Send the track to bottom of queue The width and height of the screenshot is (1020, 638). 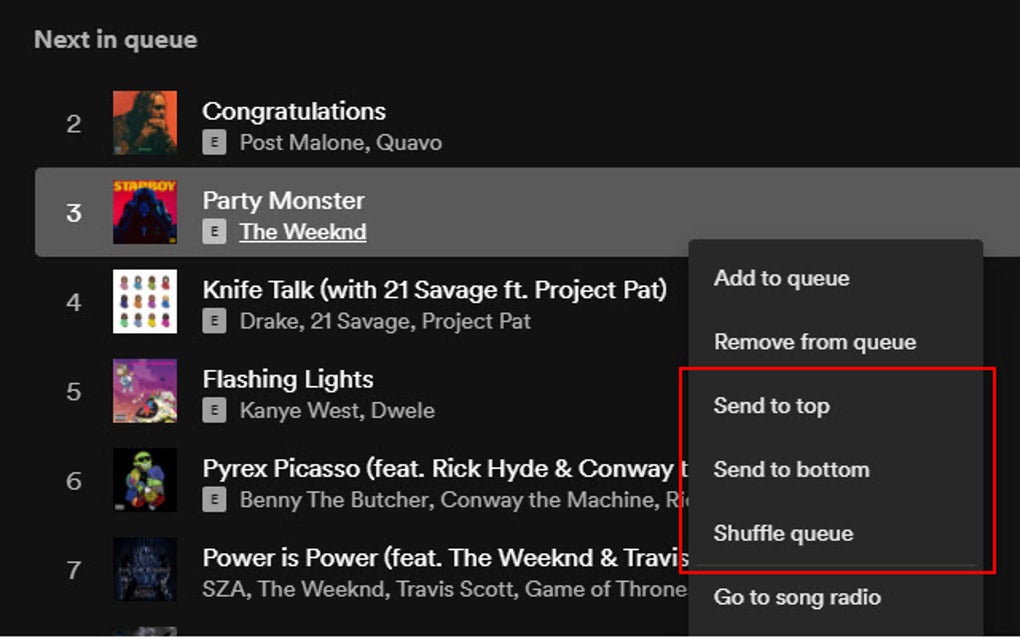791,469
